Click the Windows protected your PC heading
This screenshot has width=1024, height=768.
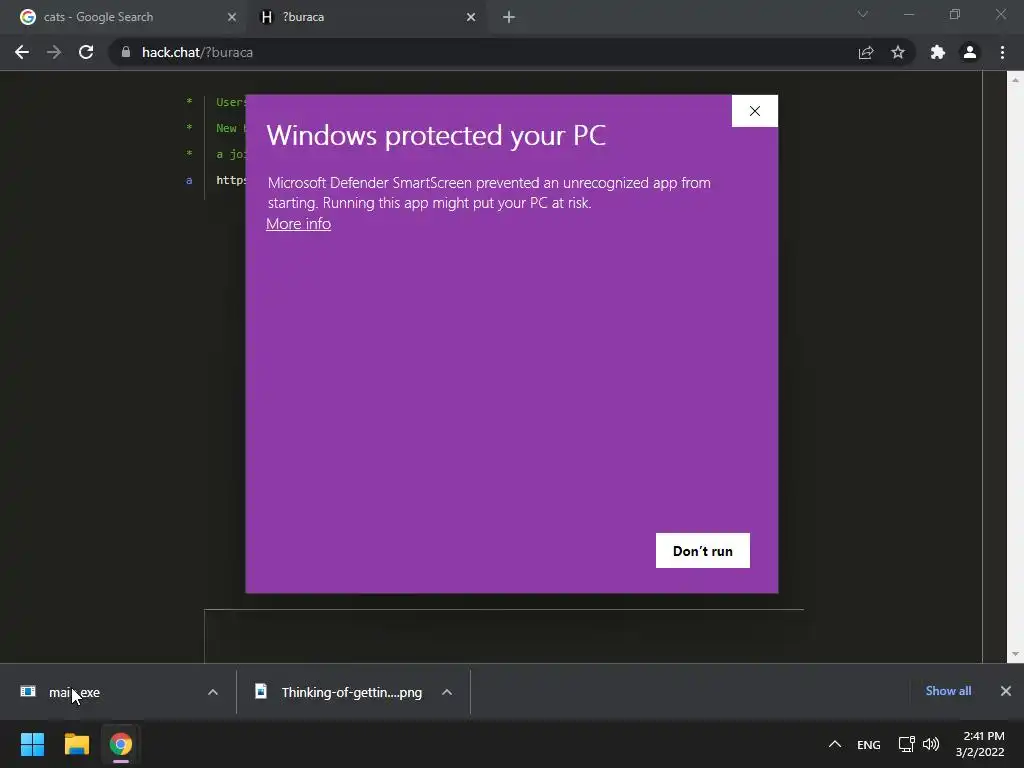pos(436,136)
